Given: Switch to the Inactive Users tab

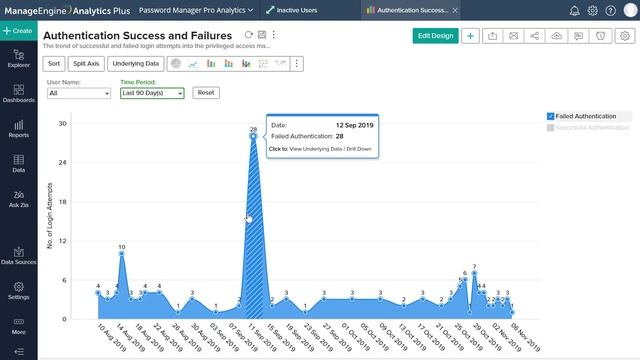Looking at the screenshot, I should click(291, 10).
